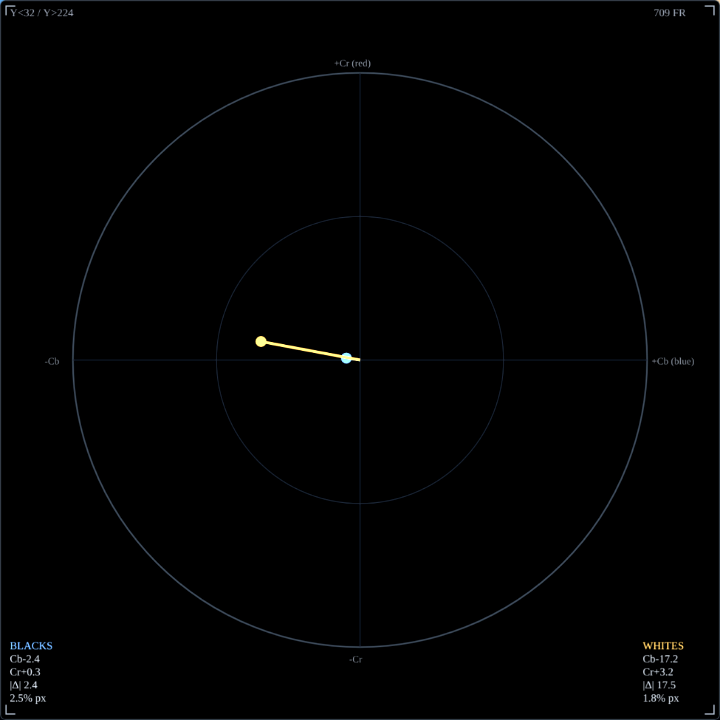Viewport: 720px width, 720px height.
Task: Click the top-right corner bracket
Action: [710, 10]
